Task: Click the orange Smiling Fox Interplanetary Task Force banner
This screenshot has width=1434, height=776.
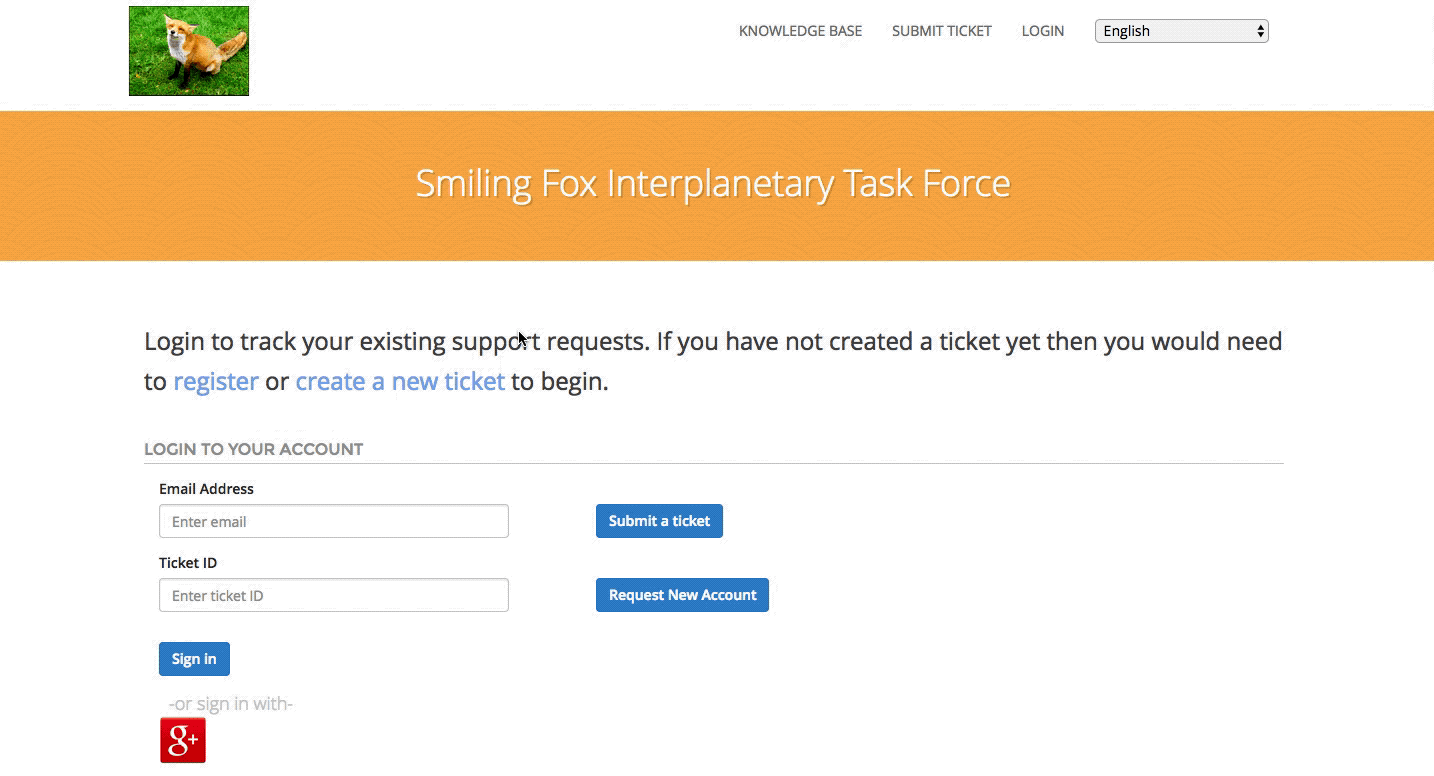Action: pyautogui.click(x=713, y=185)
